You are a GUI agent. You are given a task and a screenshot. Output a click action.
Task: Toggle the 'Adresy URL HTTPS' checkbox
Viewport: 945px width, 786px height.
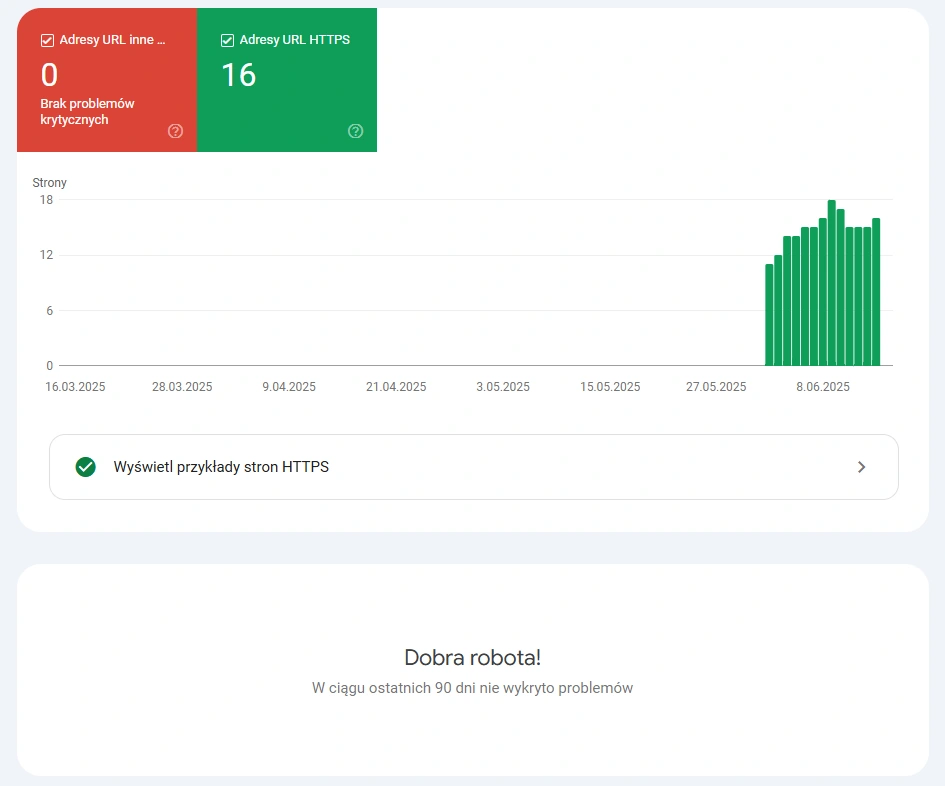click(x=227, y=41)
